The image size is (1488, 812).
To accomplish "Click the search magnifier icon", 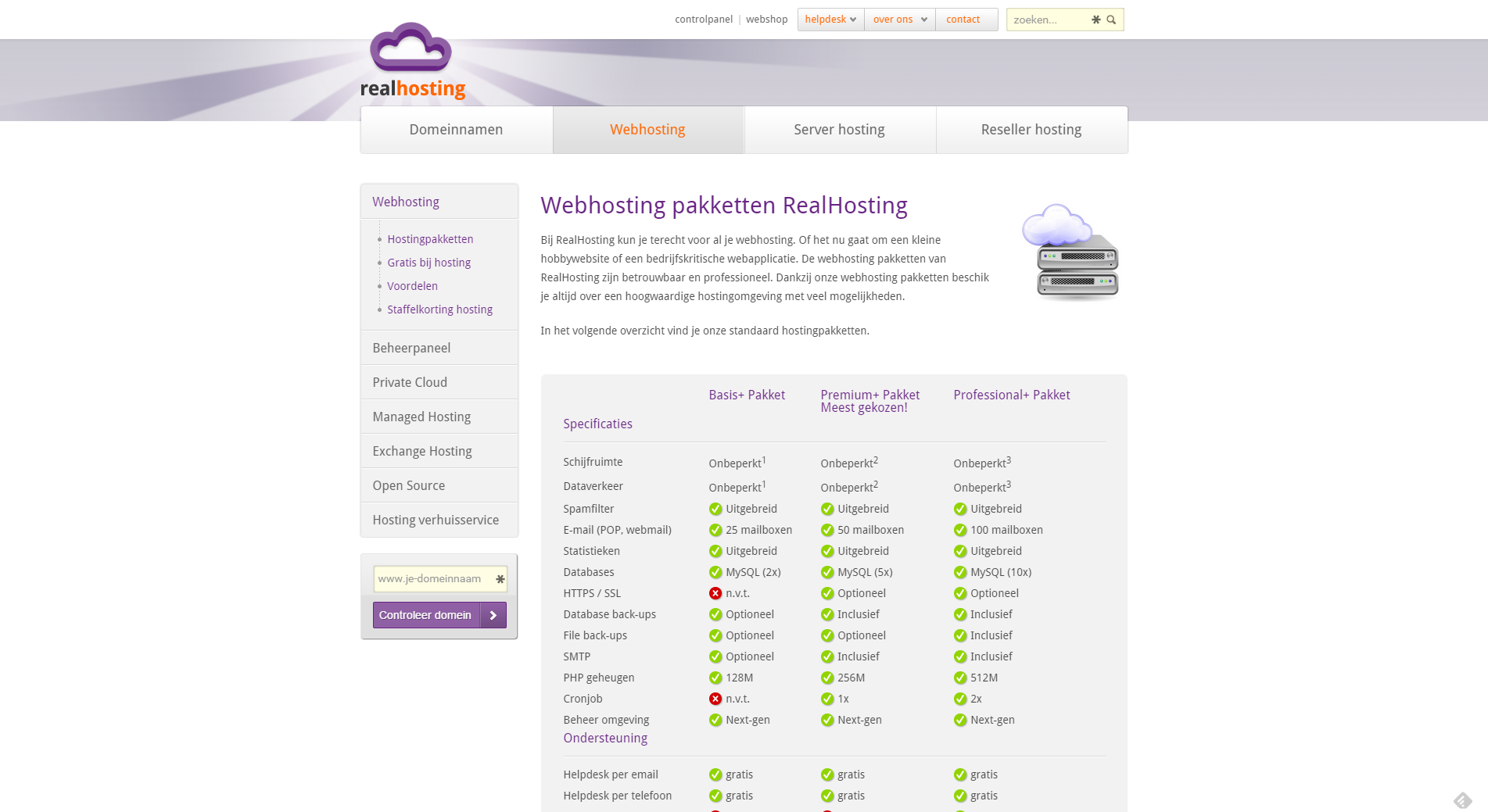I will pos(1111,20).
